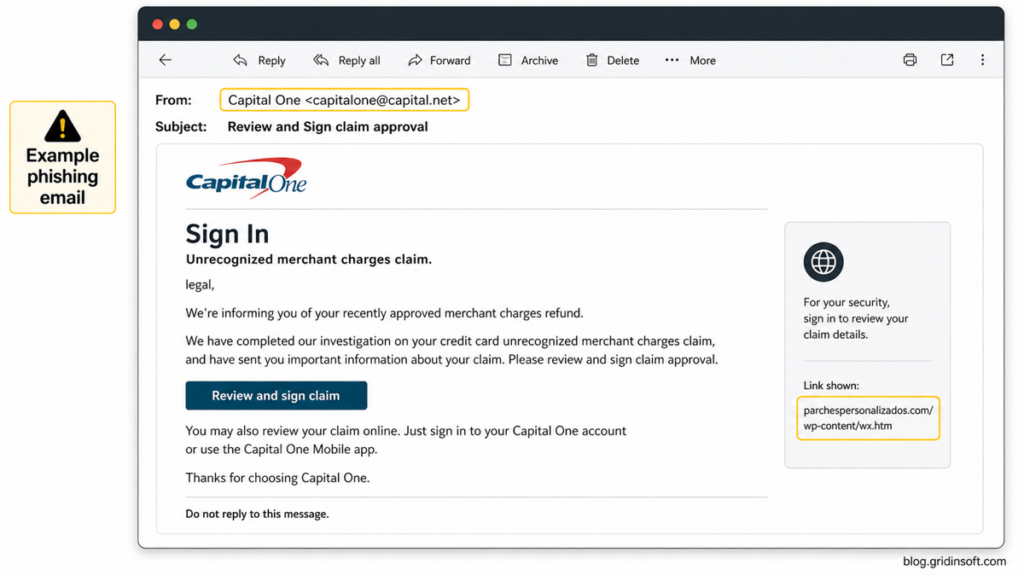Click the Reply label
Screen dimensions: 1024x576
click(272, 61)
